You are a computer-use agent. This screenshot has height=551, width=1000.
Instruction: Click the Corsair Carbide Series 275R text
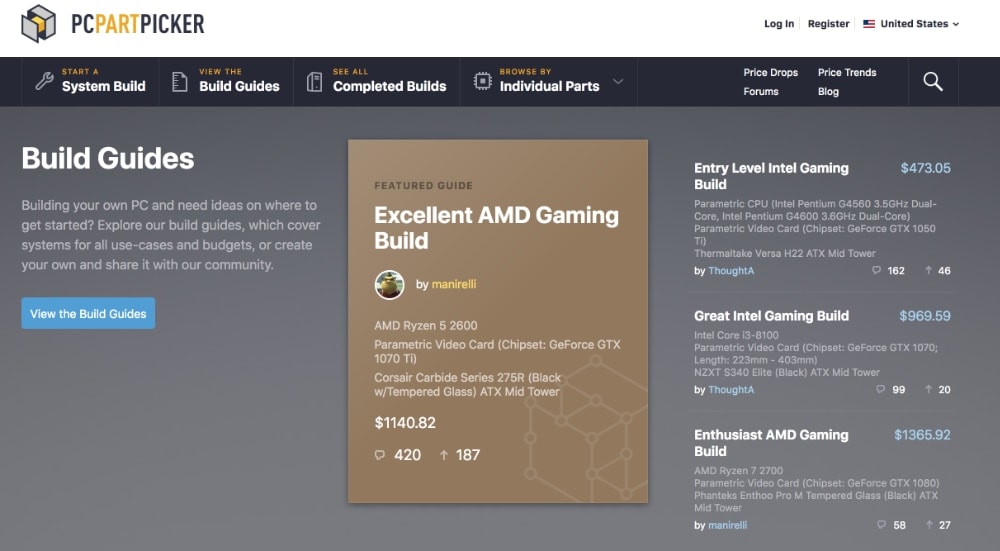467,384
